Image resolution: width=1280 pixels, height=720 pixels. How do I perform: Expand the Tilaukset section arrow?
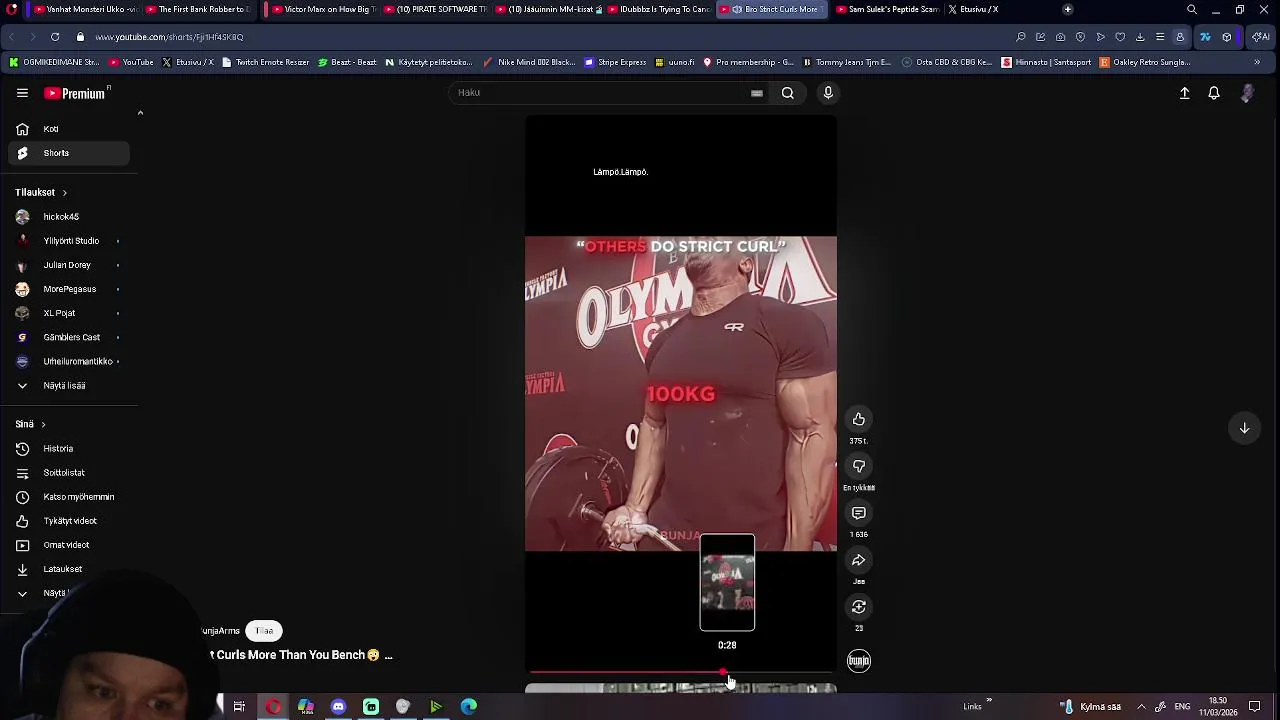(x=64, y=192)
